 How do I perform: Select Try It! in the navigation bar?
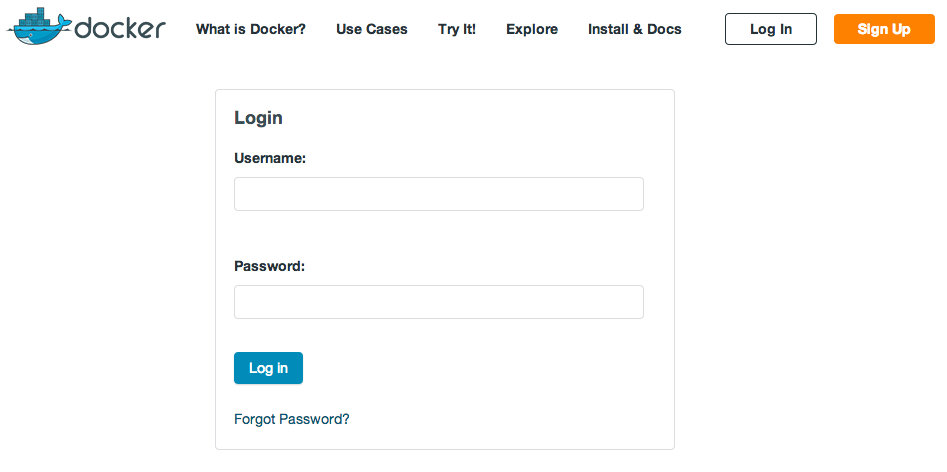(x=457, y=29)
